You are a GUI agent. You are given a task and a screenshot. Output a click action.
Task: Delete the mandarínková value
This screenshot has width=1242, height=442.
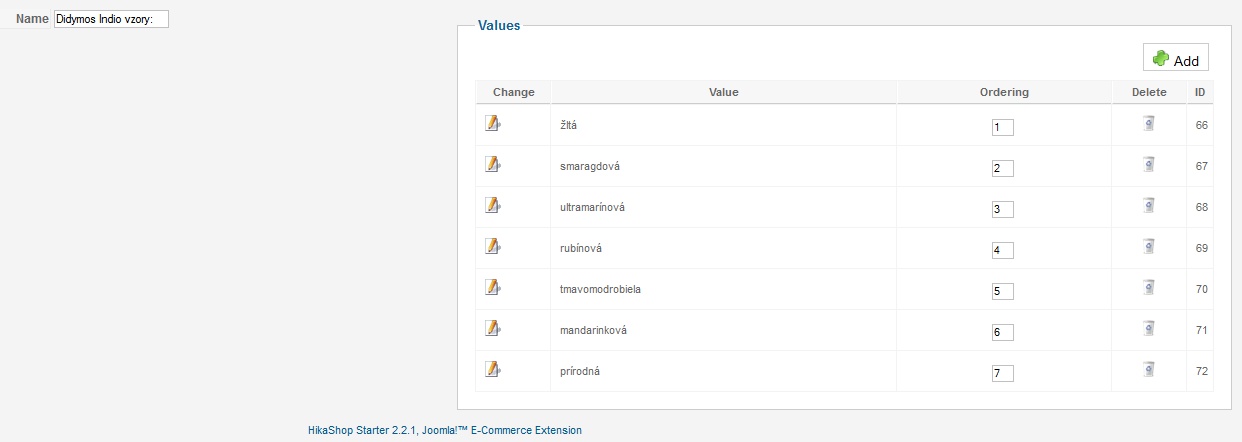pyautogui.click(x=1149, y=328)
